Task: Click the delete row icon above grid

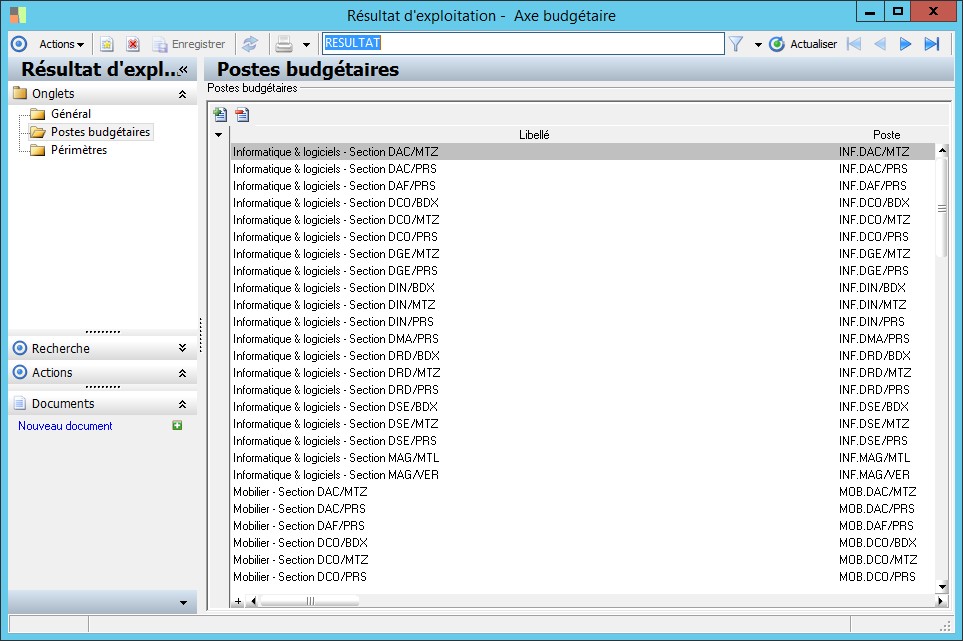Action: point(243,114)
